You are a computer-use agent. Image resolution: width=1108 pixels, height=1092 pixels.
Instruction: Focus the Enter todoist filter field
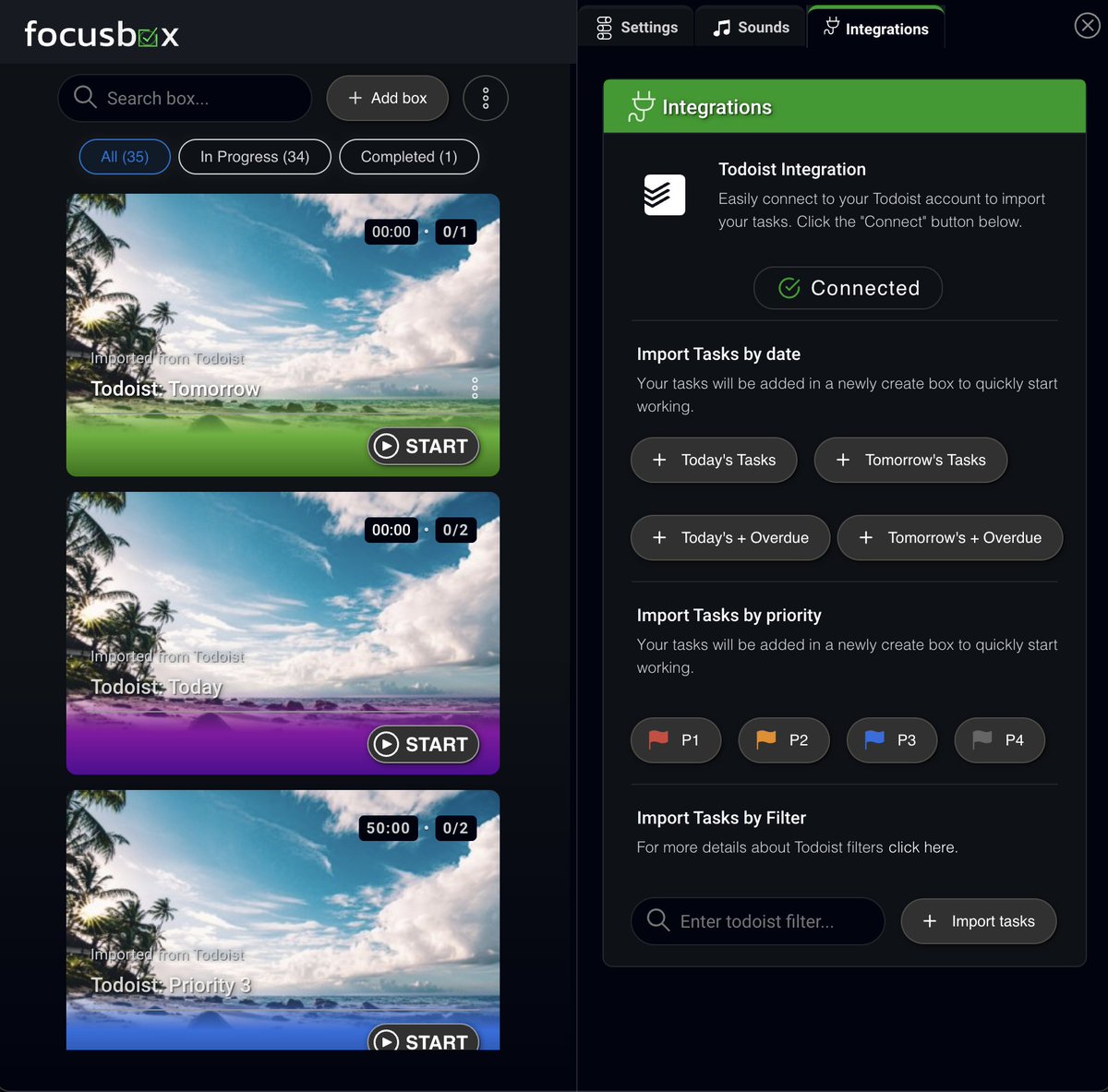click(757, 921)
